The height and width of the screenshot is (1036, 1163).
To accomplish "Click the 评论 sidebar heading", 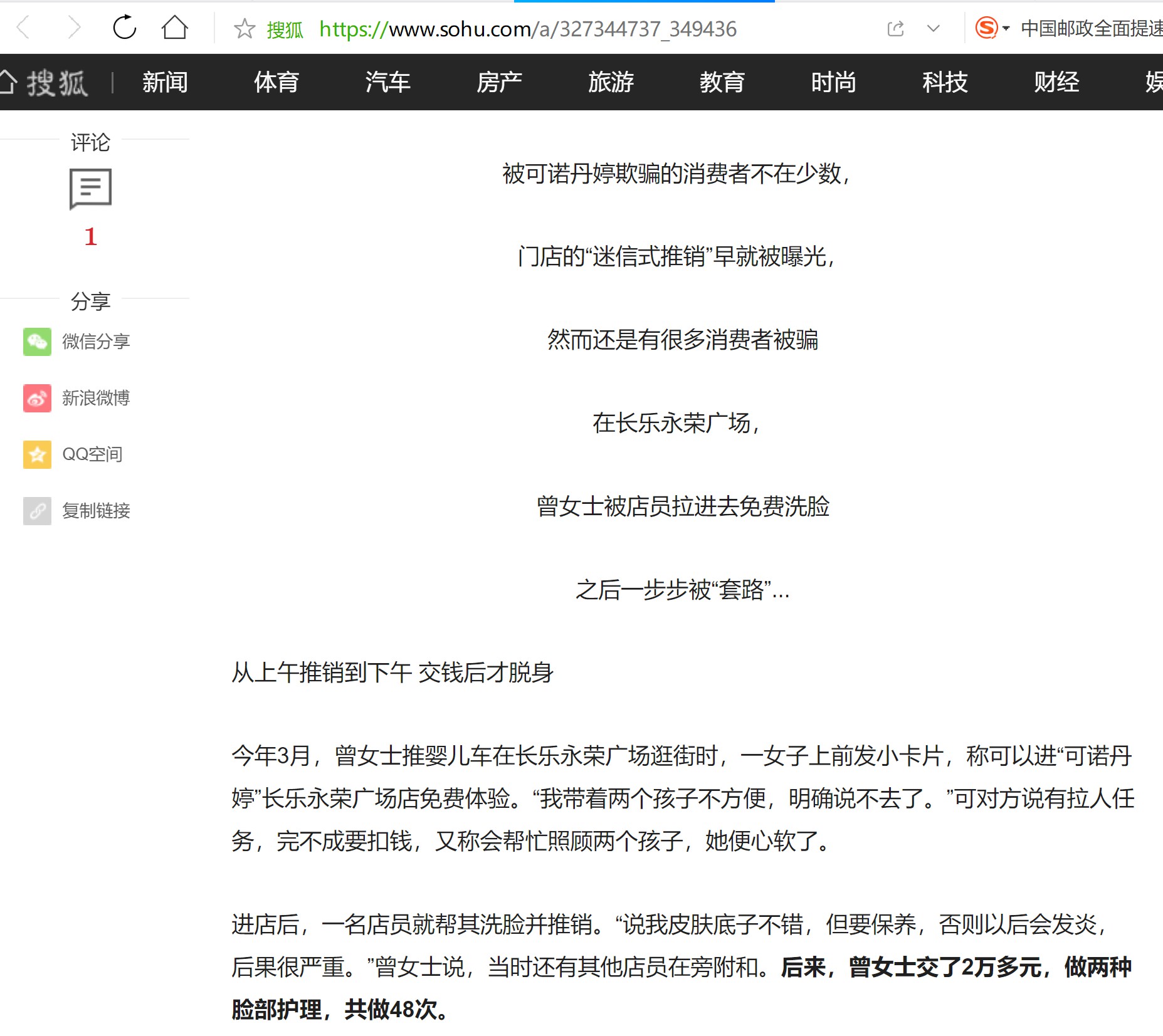I will tap(90, 142).
